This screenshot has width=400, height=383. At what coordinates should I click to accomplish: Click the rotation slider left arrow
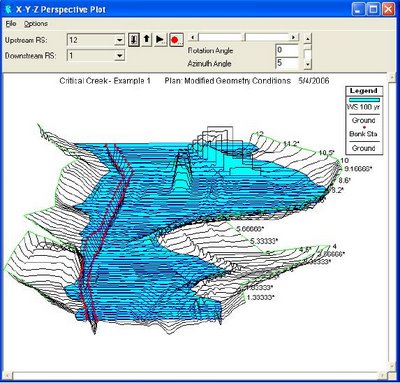click(x=193, y=37)
